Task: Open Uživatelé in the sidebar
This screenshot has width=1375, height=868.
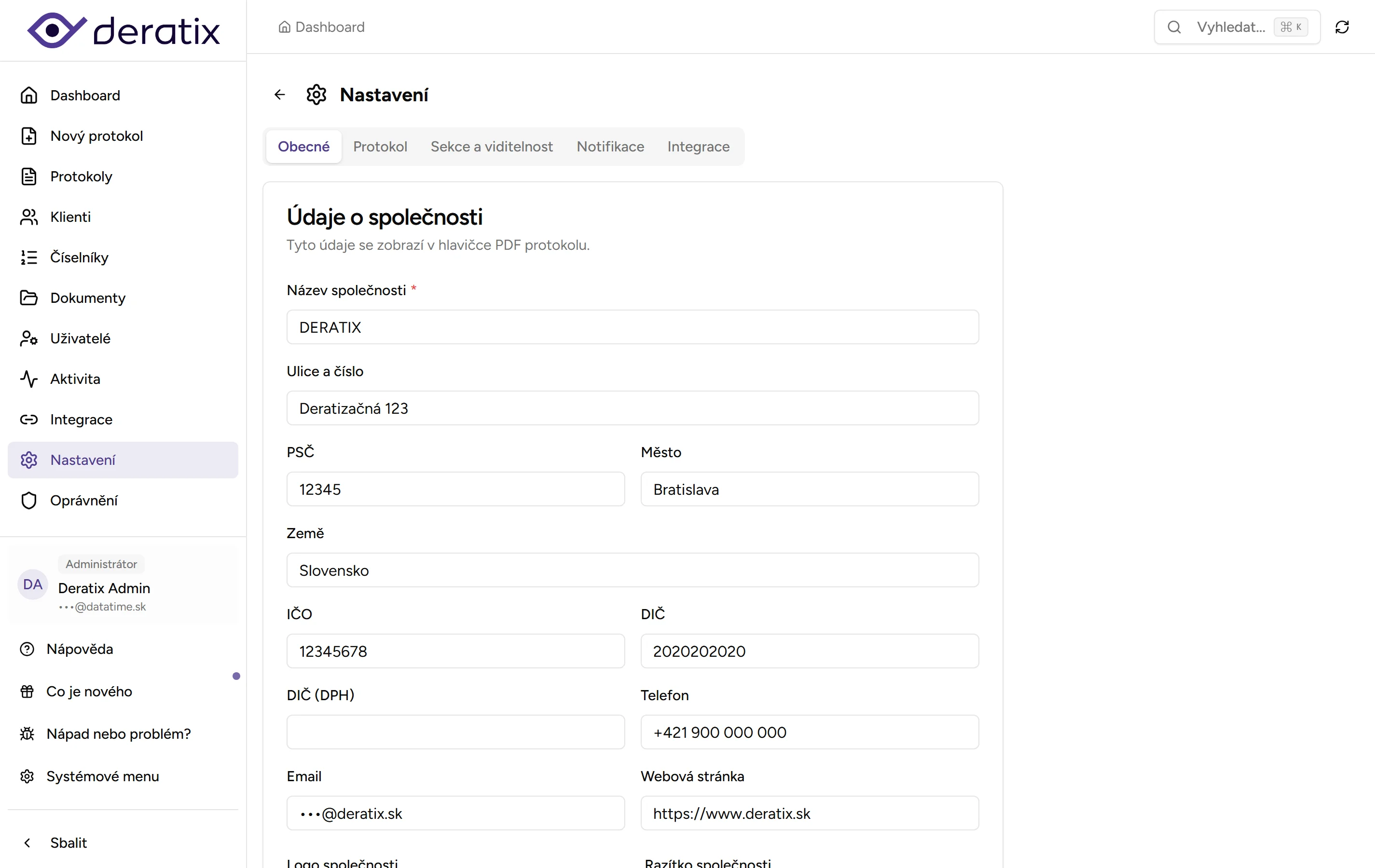Action: point(80,339)
